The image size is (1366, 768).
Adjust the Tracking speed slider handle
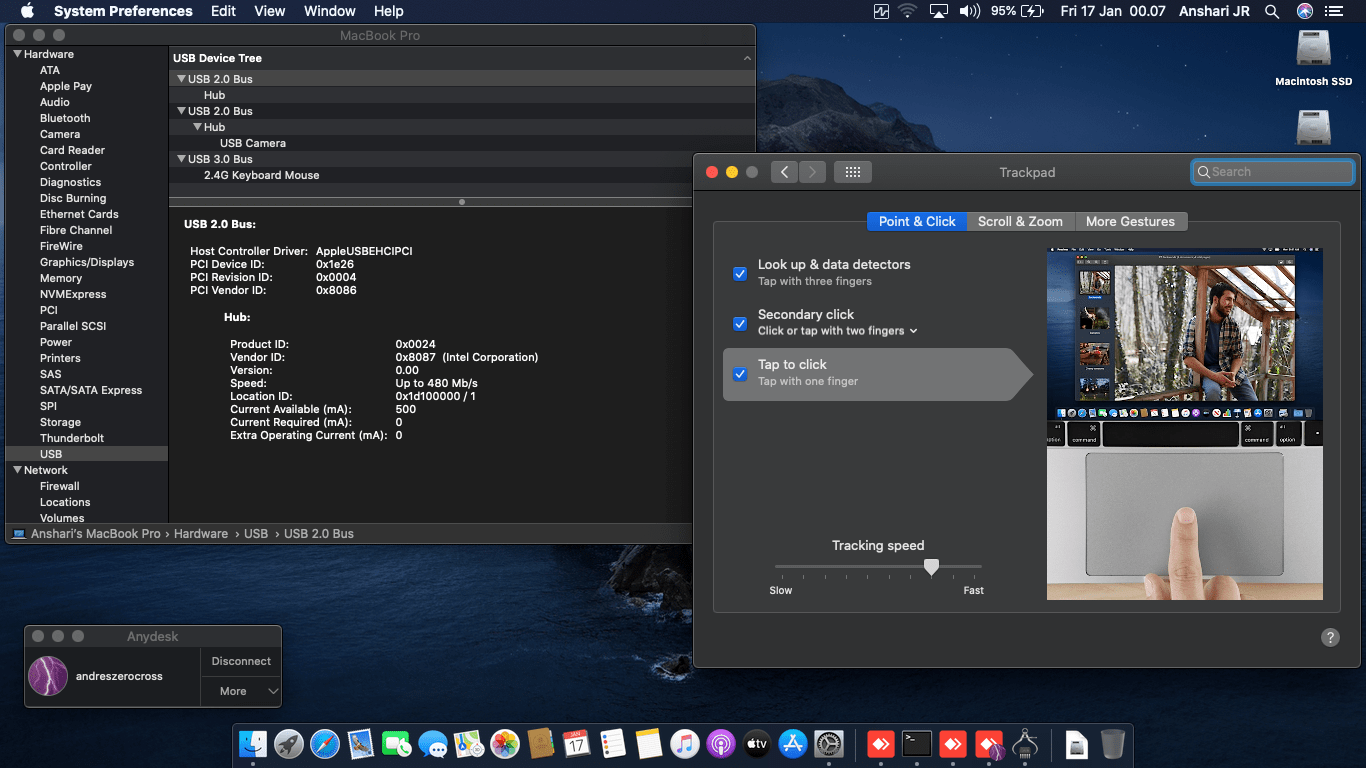tap(931, 567)
